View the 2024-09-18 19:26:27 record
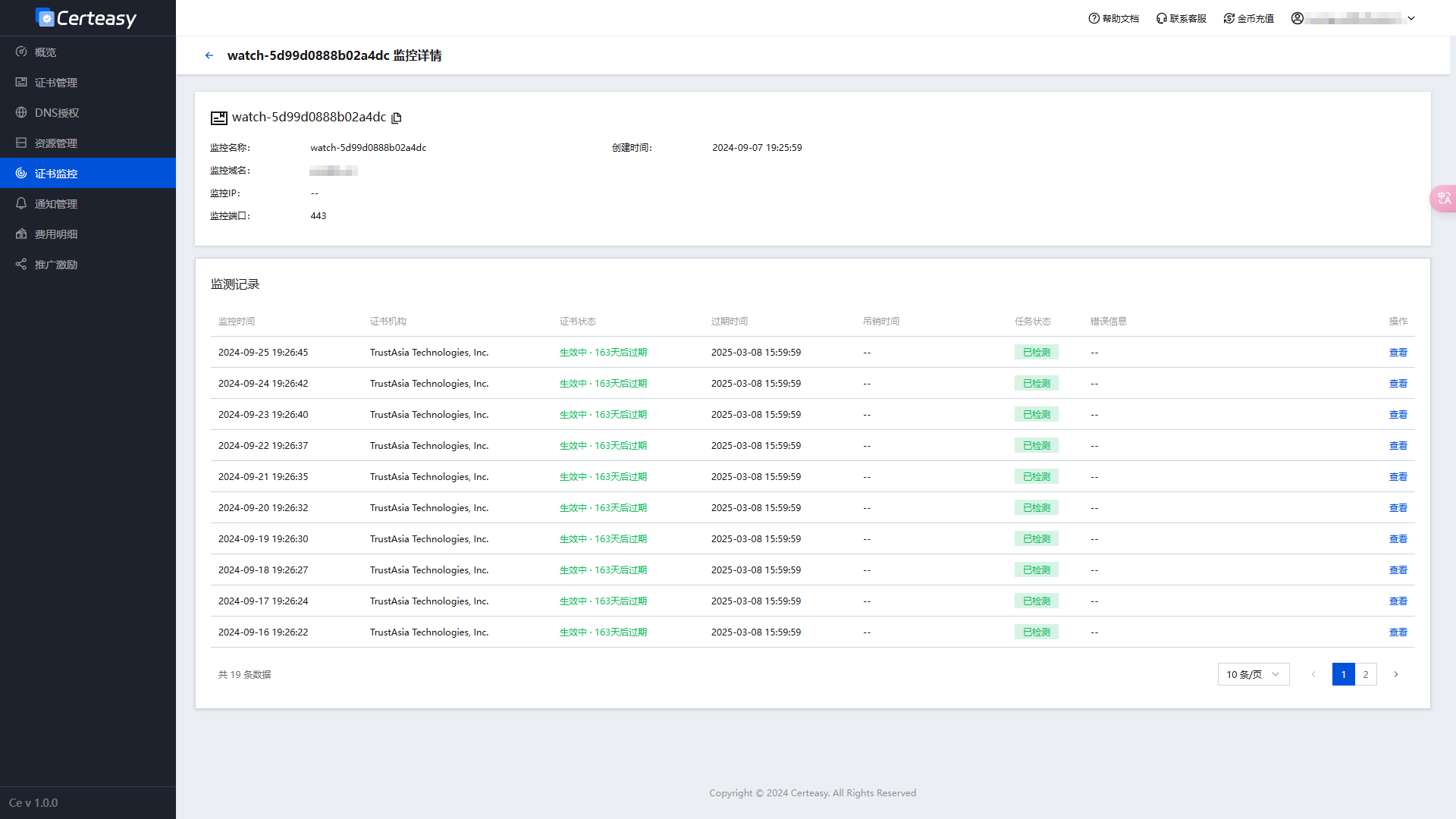The height and width of the screenshot is (819, 1456). [1398, 570]
